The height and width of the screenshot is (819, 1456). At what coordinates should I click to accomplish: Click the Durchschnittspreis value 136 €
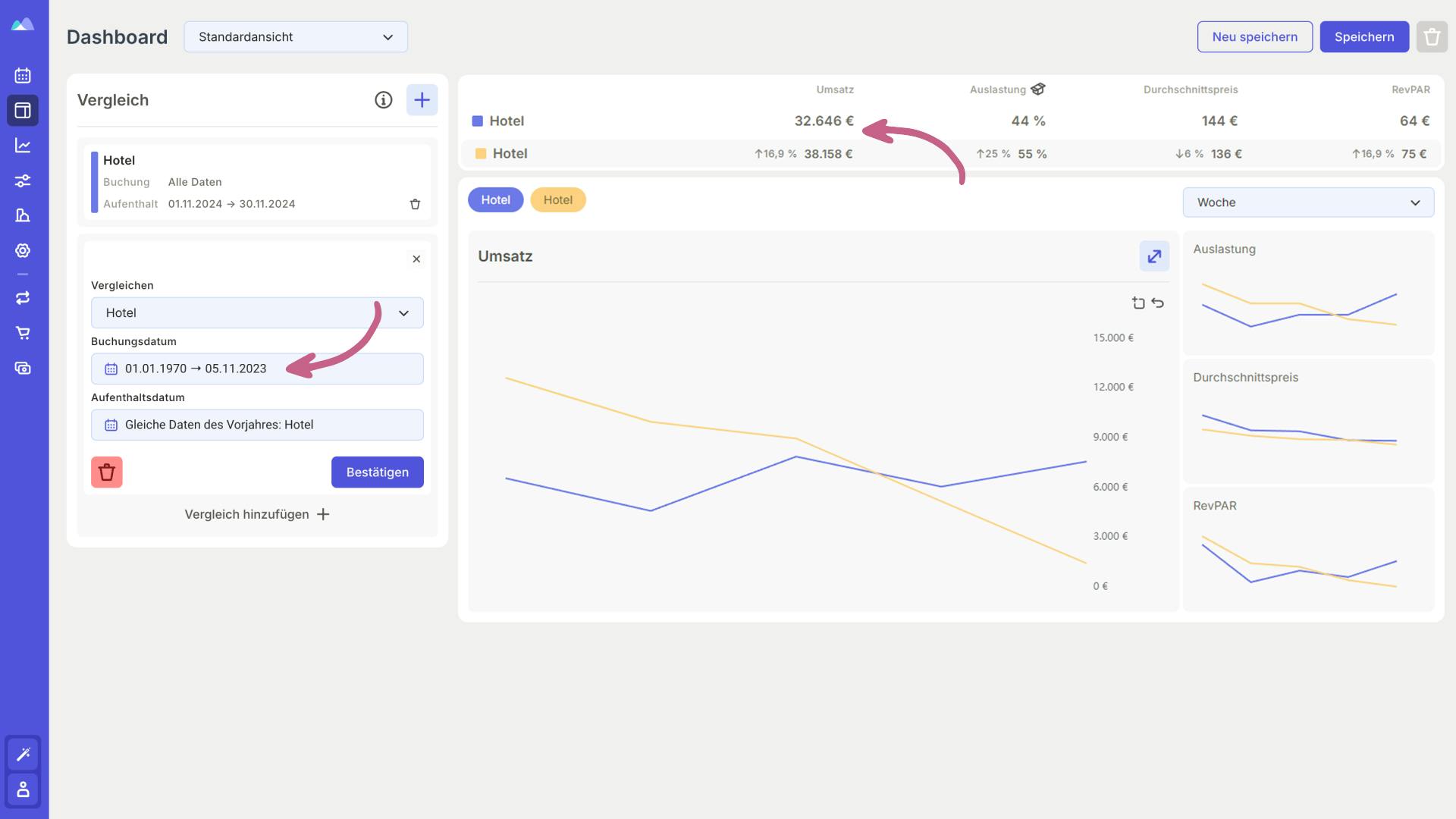point(1226,154)
